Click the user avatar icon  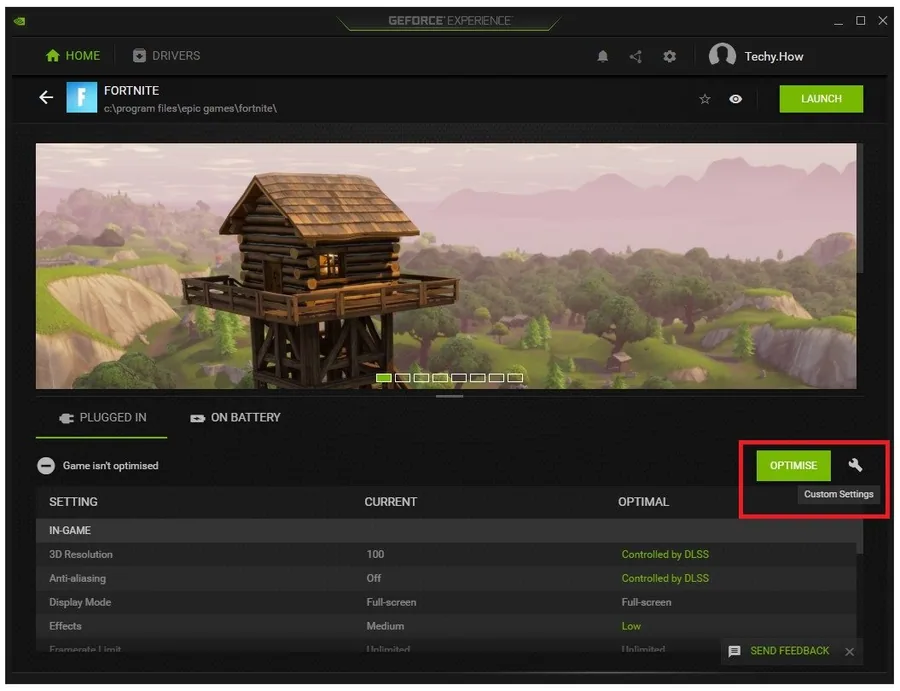click(722, 56)
